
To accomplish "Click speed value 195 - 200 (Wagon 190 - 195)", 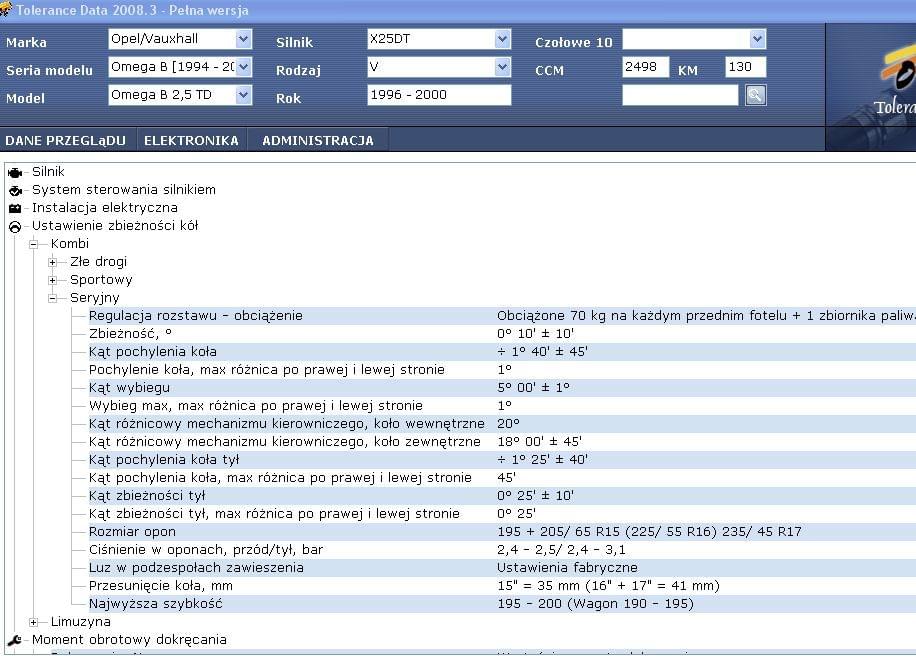I will 595,604.
